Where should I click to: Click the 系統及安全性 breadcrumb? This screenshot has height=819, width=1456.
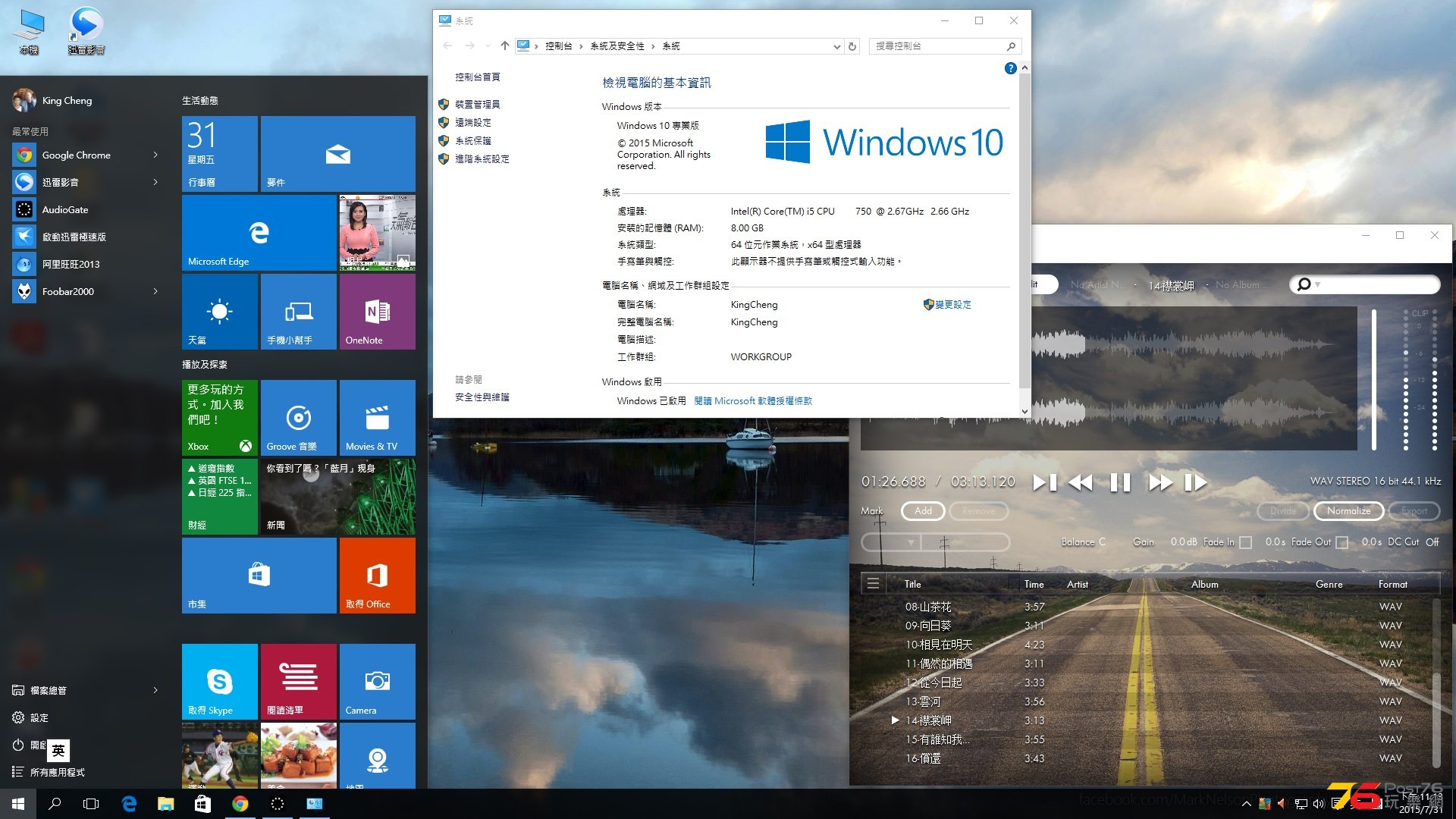coord(617,46)
